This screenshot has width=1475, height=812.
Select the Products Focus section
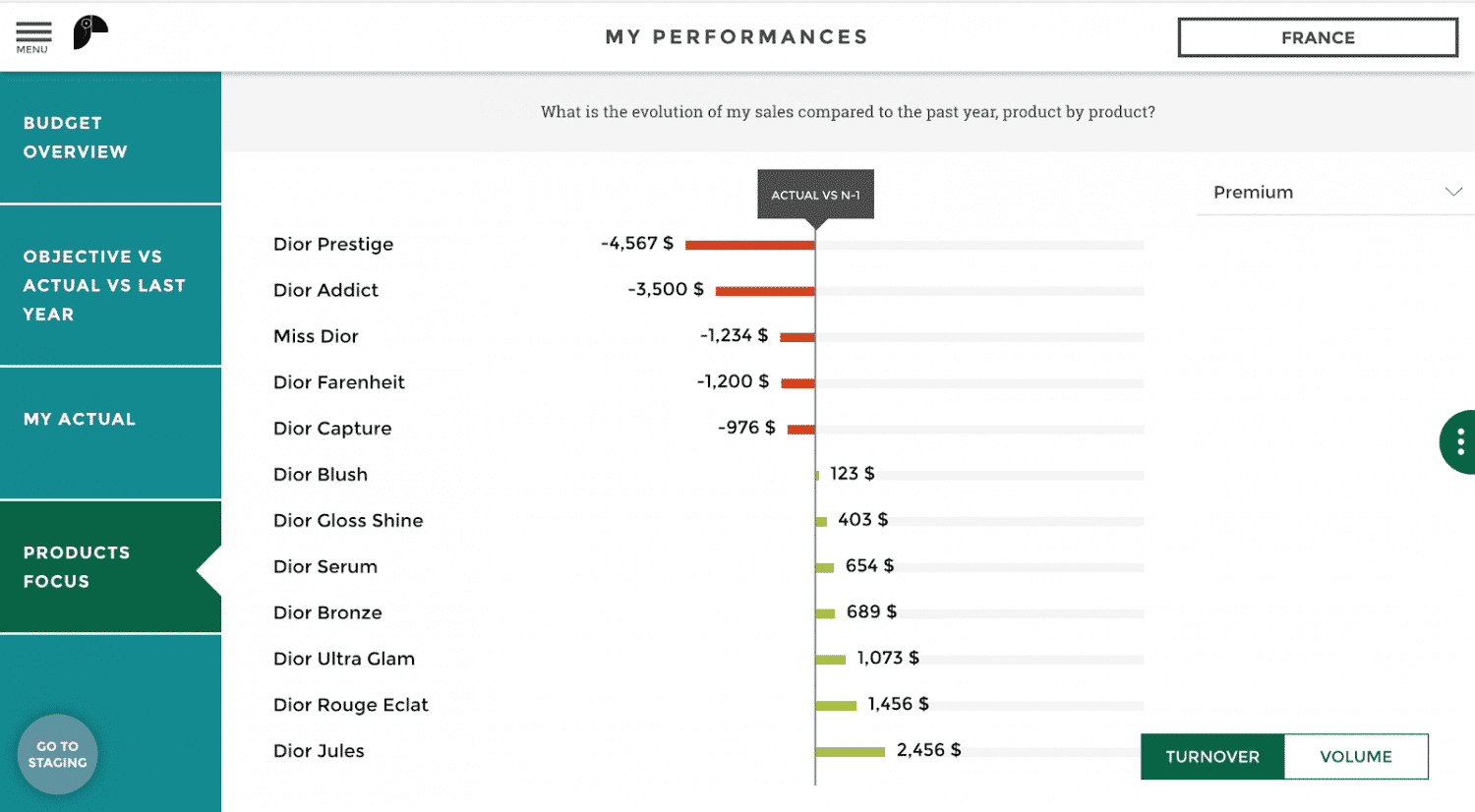[x=110, y=566]
